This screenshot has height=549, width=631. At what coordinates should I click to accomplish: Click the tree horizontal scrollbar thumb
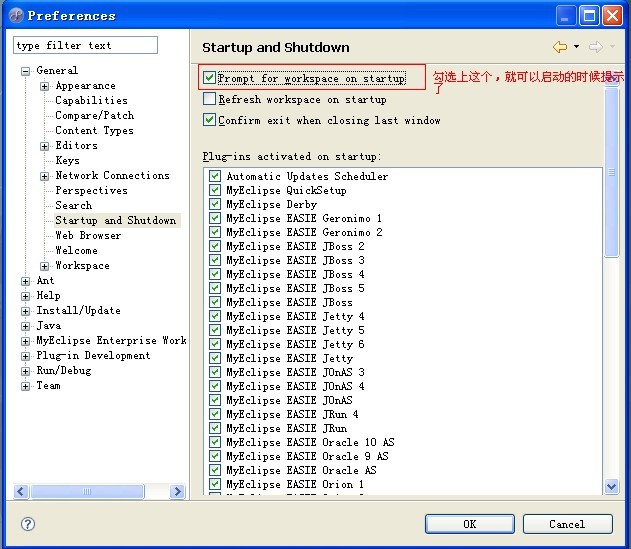pyautogui.click(x=87, y=491)
